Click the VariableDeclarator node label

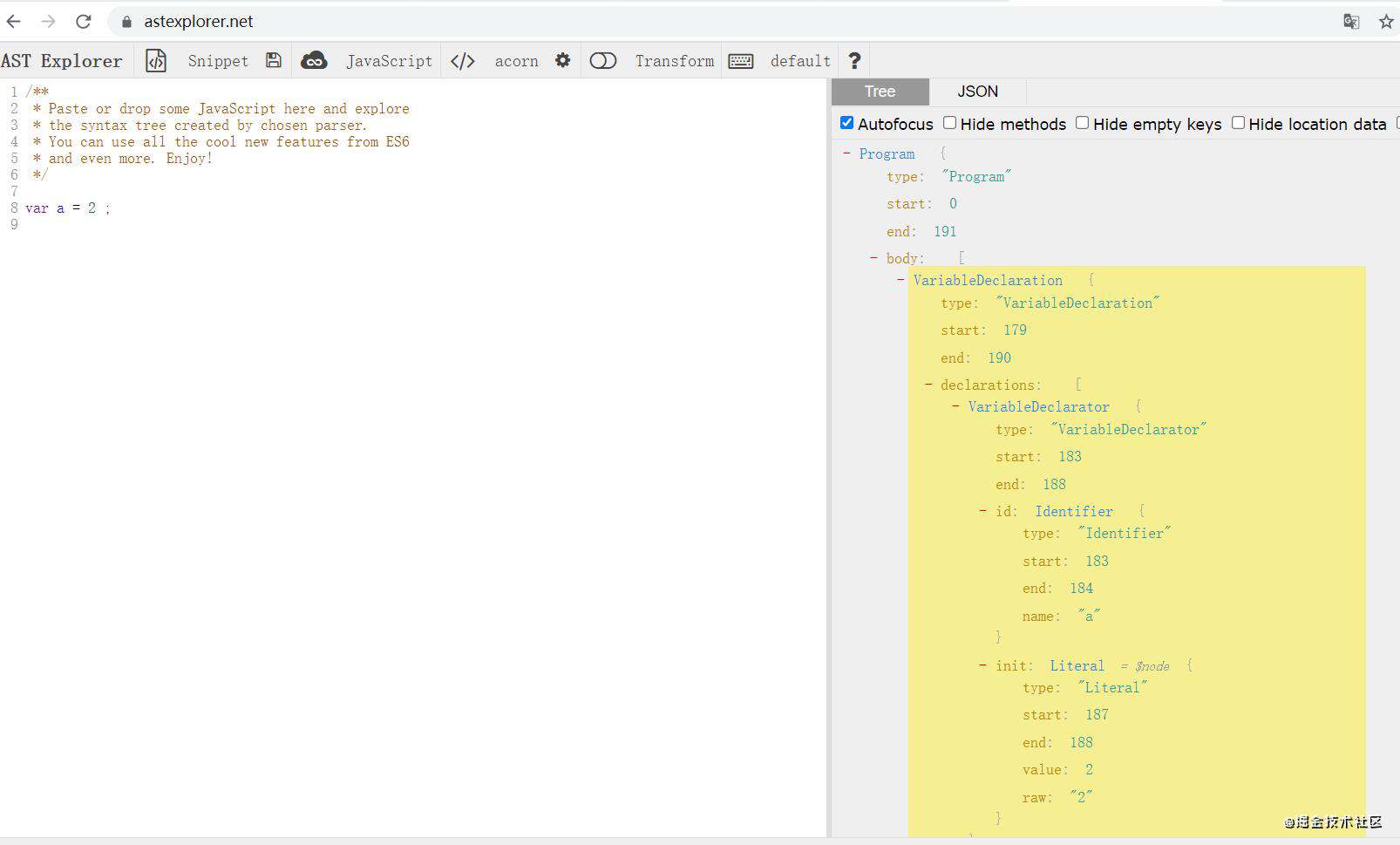(x=1038, y=406)
